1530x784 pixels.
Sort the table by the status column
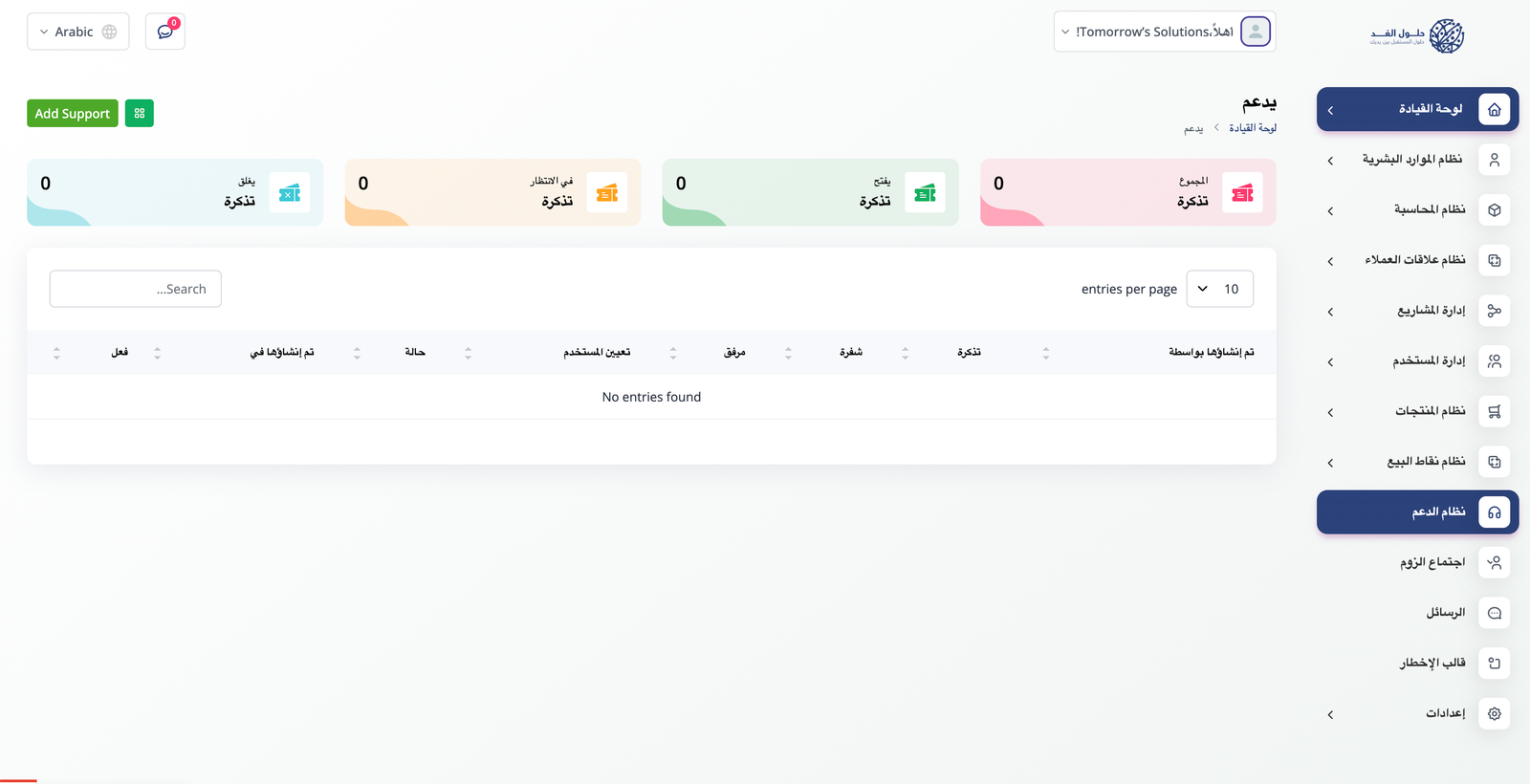pyautogui.click(x=415, y=353)
